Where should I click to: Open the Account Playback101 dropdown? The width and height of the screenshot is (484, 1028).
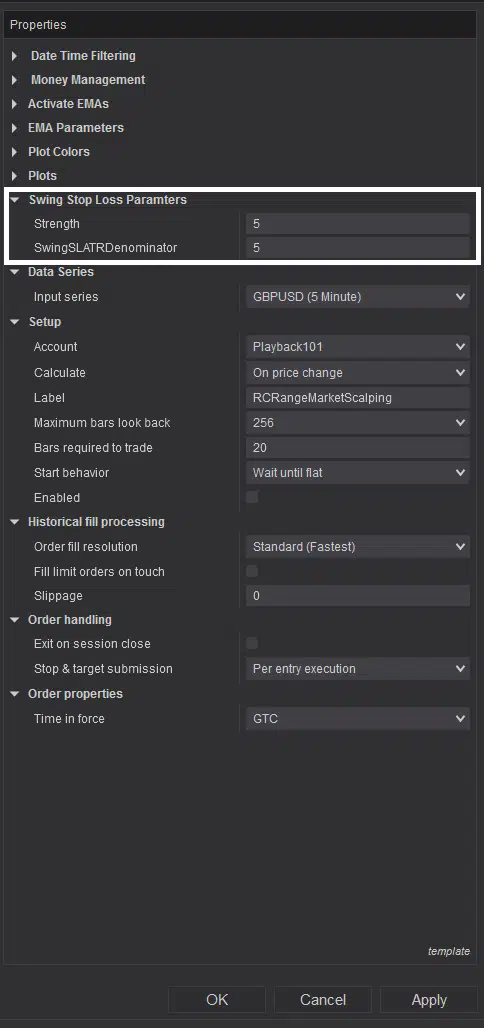coord(357,347)
